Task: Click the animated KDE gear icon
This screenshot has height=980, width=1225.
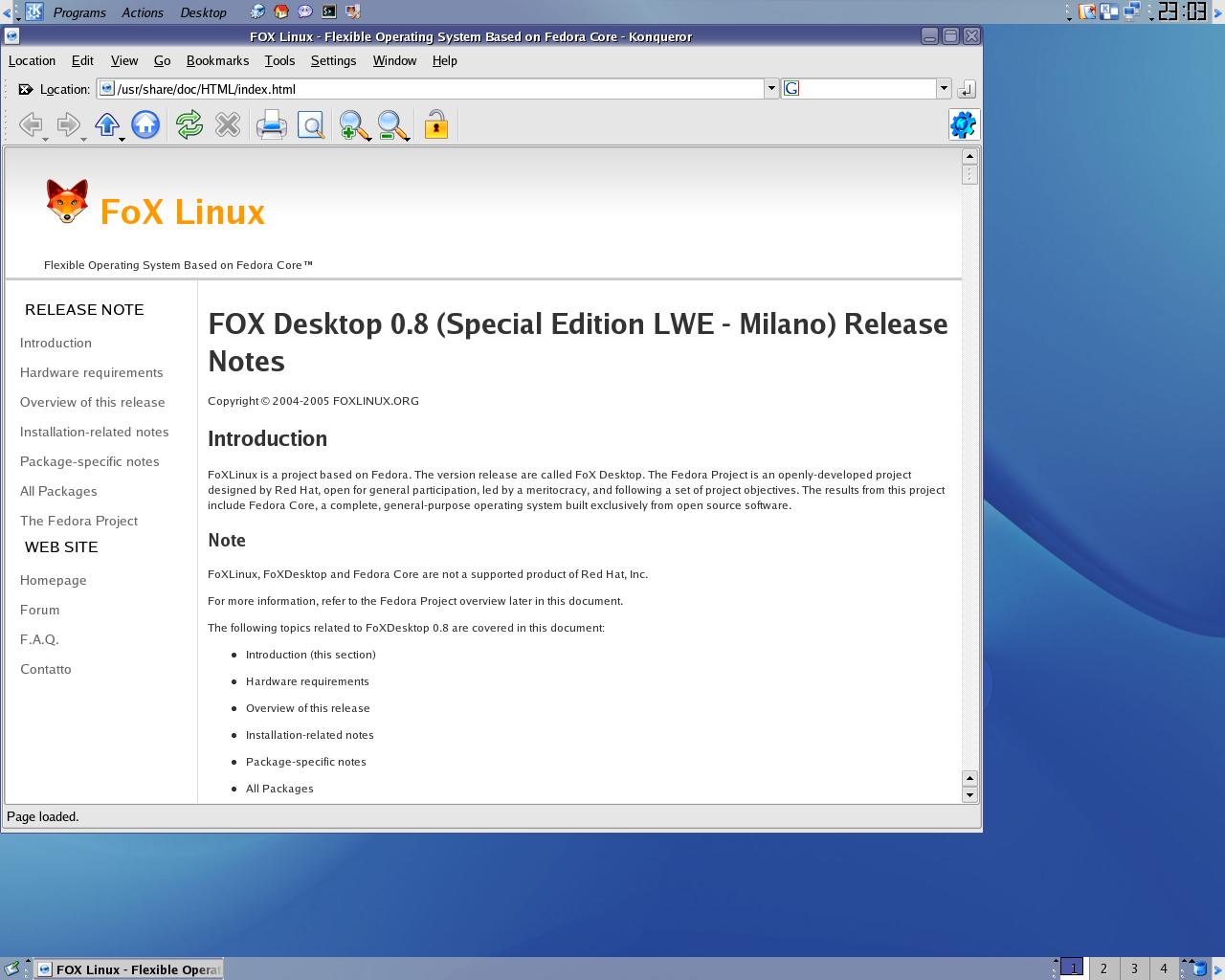Action: click(x=964, y=124)
